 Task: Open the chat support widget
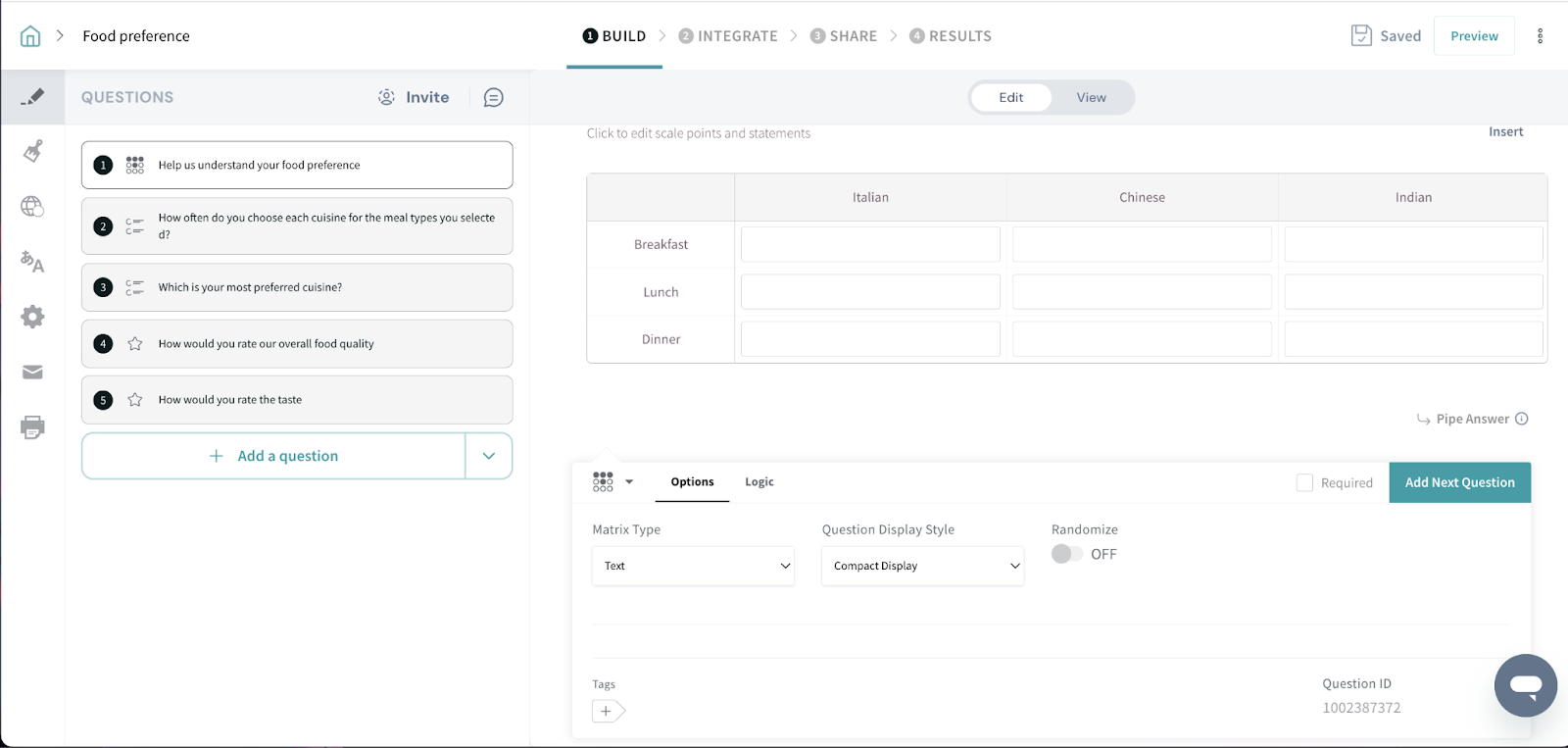(x=1525, y=685)
